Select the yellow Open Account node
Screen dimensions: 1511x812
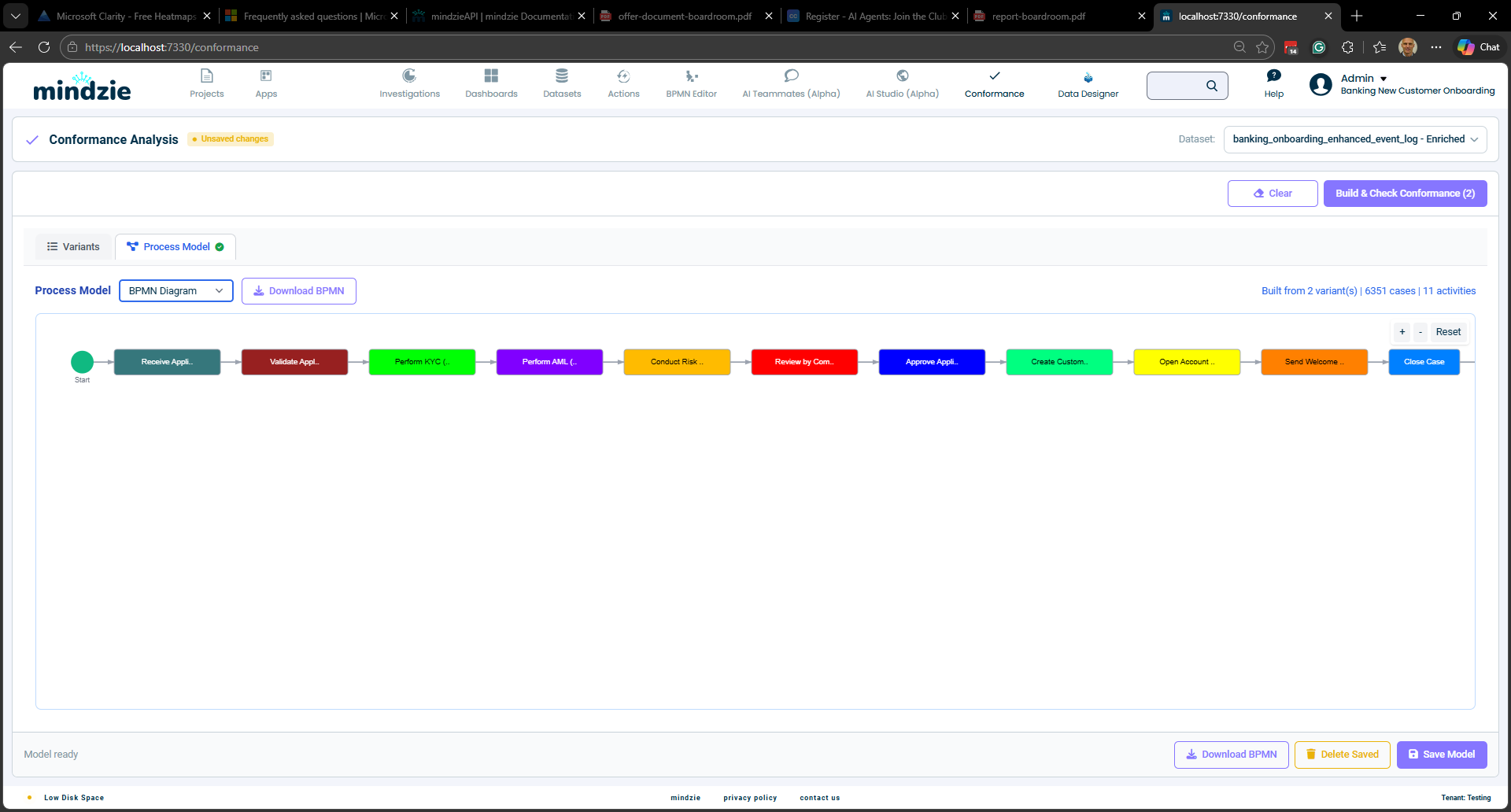[1187, 362]
